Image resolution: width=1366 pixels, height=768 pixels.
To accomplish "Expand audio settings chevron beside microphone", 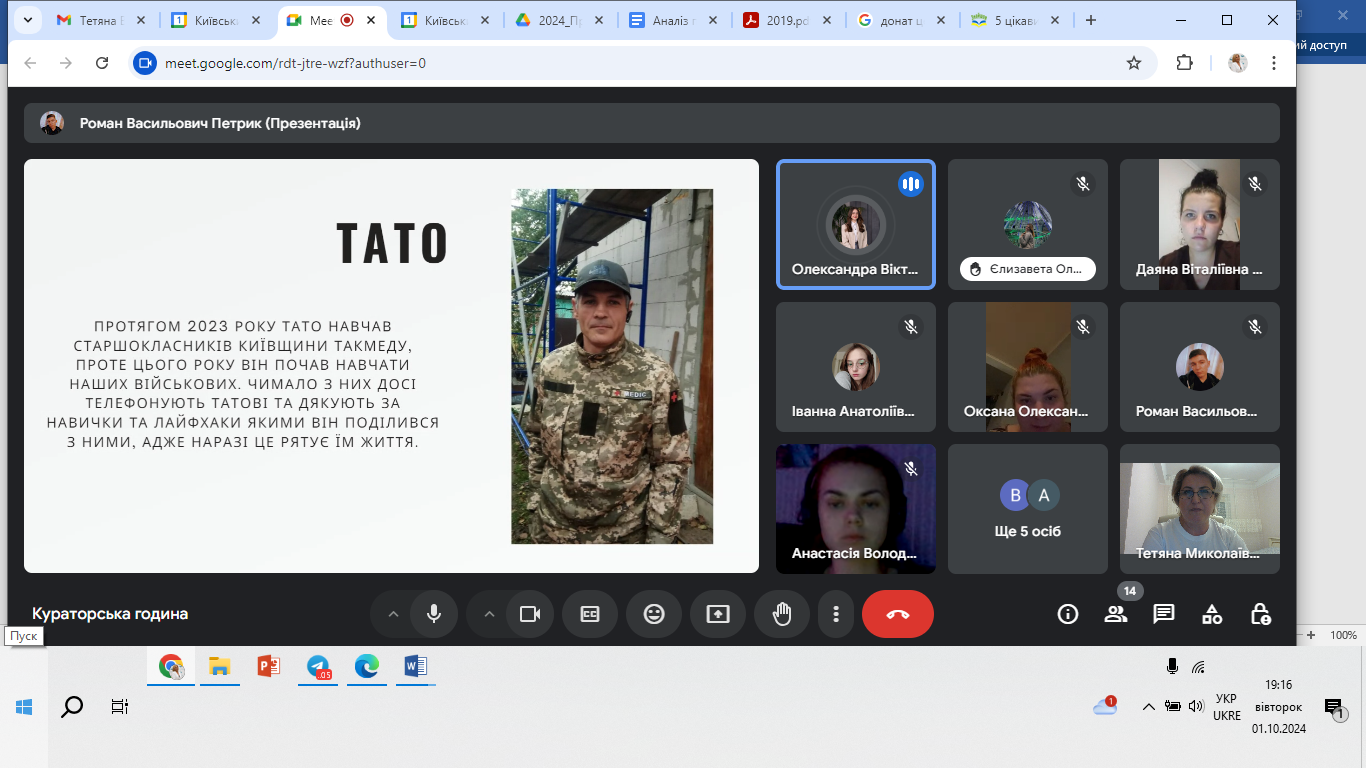I will point(393,614).
